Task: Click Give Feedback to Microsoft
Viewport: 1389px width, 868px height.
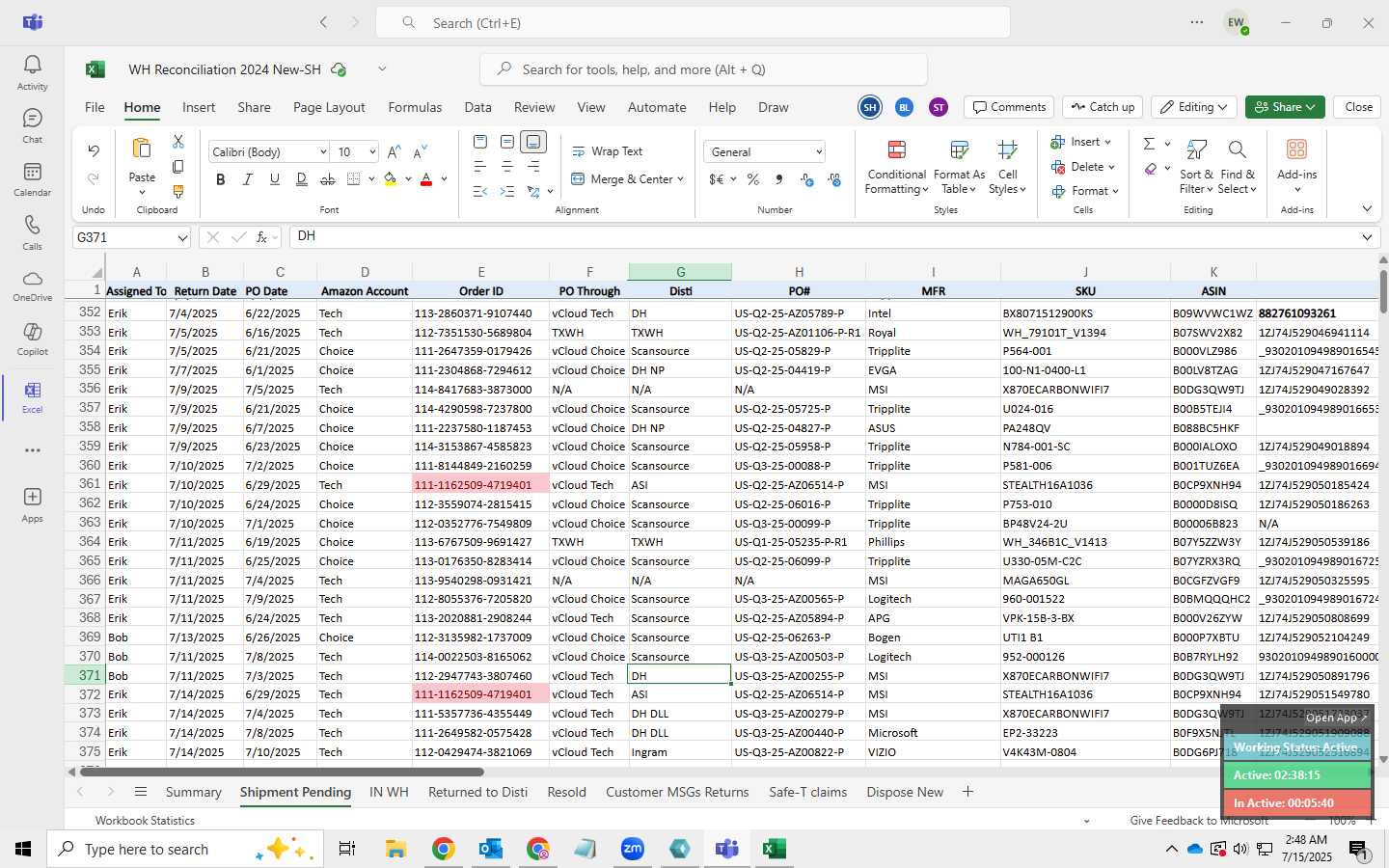Action: [1199, 821]
